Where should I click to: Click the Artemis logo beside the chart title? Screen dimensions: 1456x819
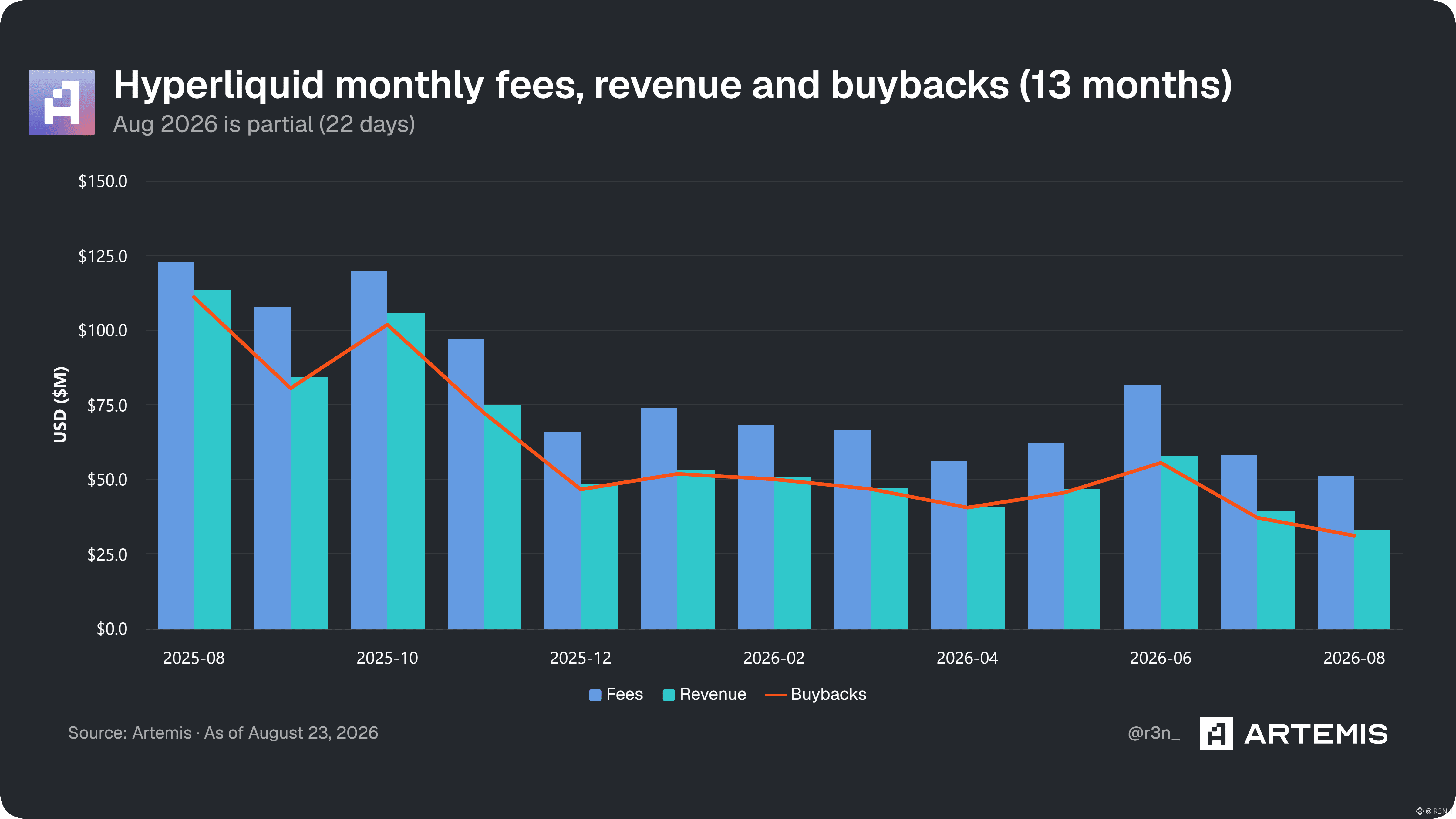pos(62,102)
